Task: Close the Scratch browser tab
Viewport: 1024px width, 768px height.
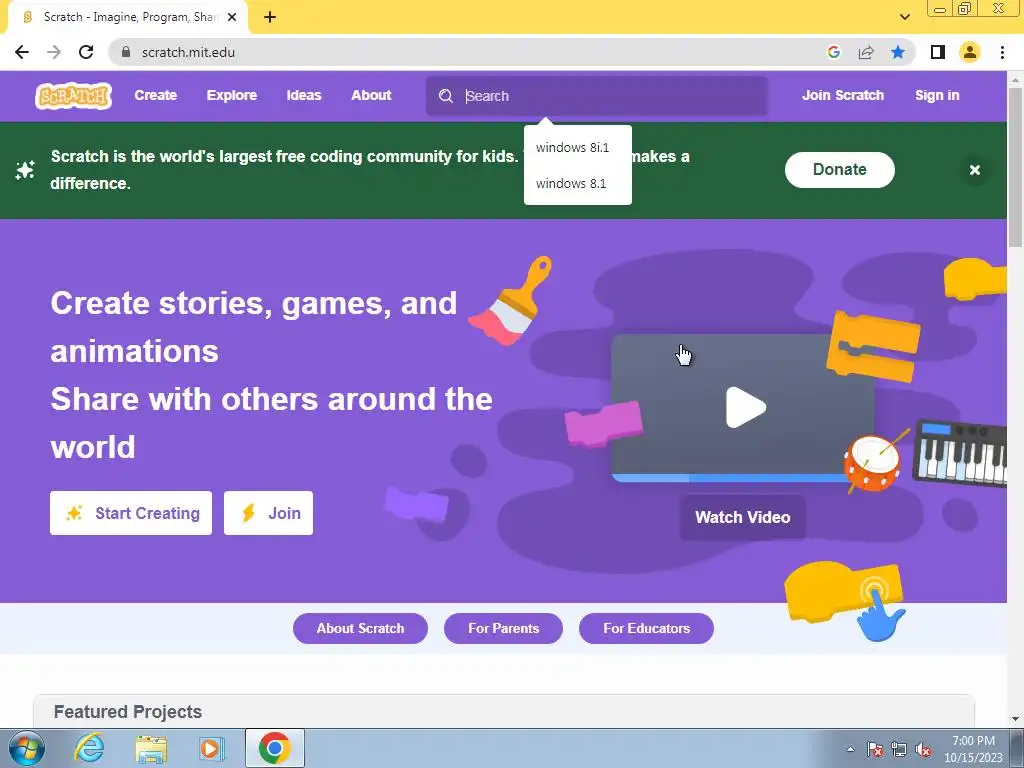Action: (x=232, y=18)
